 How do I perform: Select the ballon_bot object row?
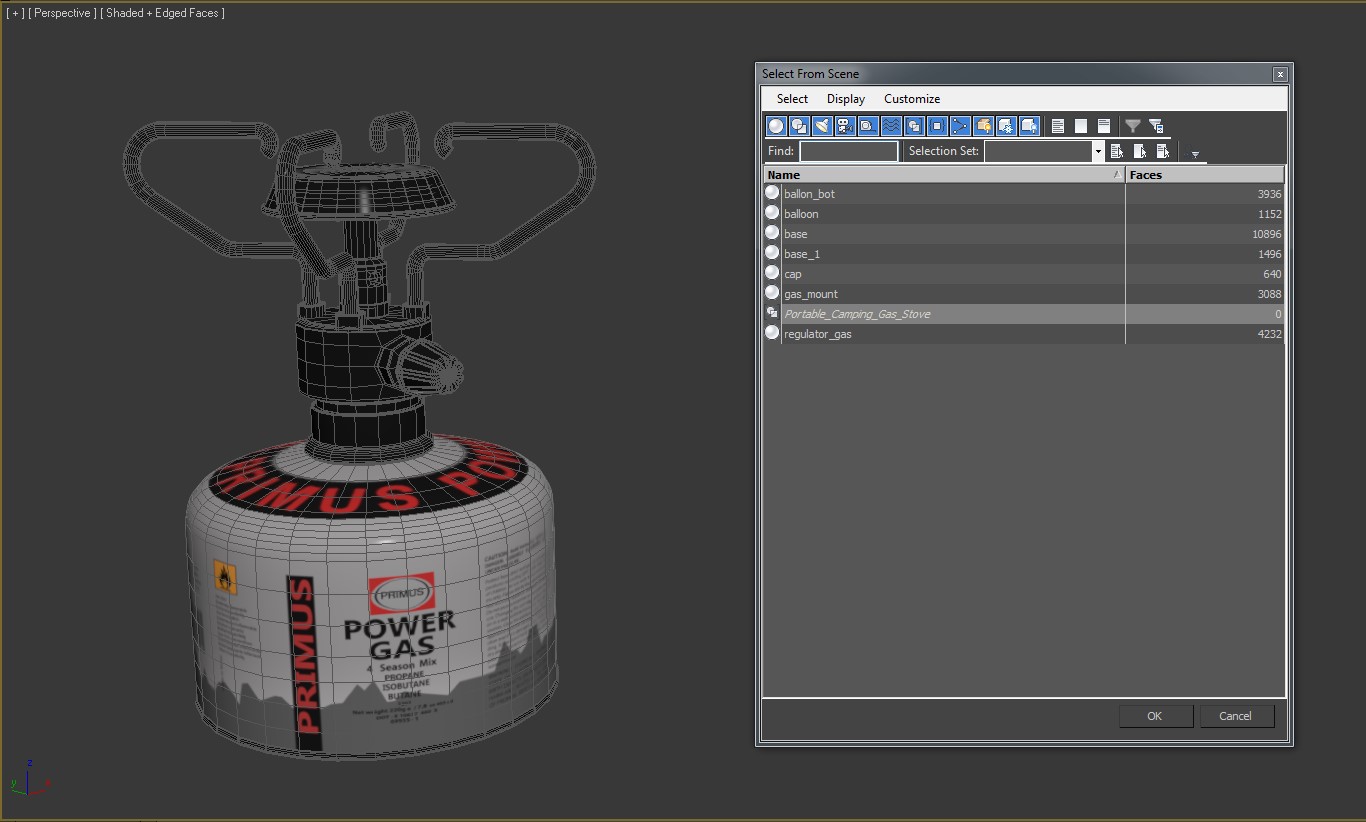pos(1024,194)
